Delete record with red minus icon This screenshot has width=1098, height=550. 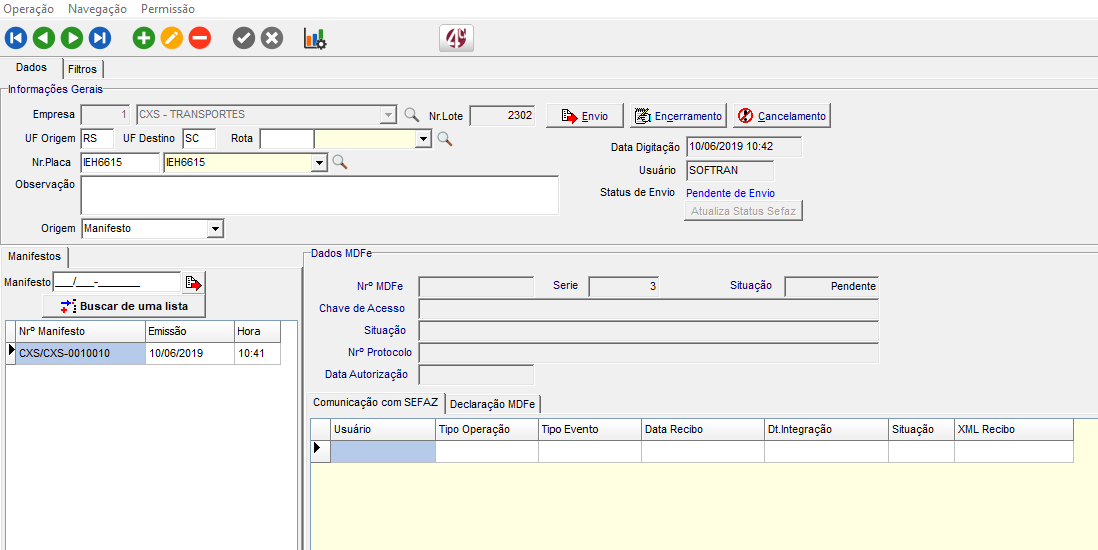pos(200,38)
